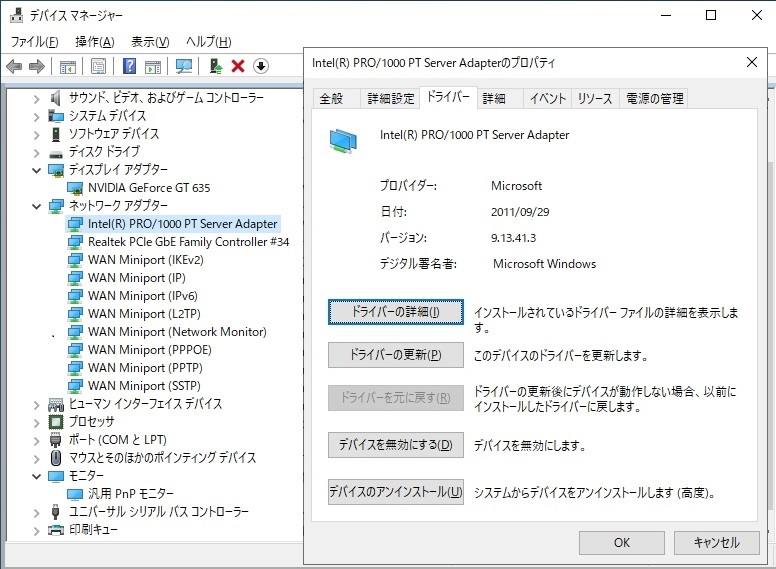The width and height of the screenshot is (776, 569).
Task: Click the ドライバーの更新(P) button
Action: 395,355
